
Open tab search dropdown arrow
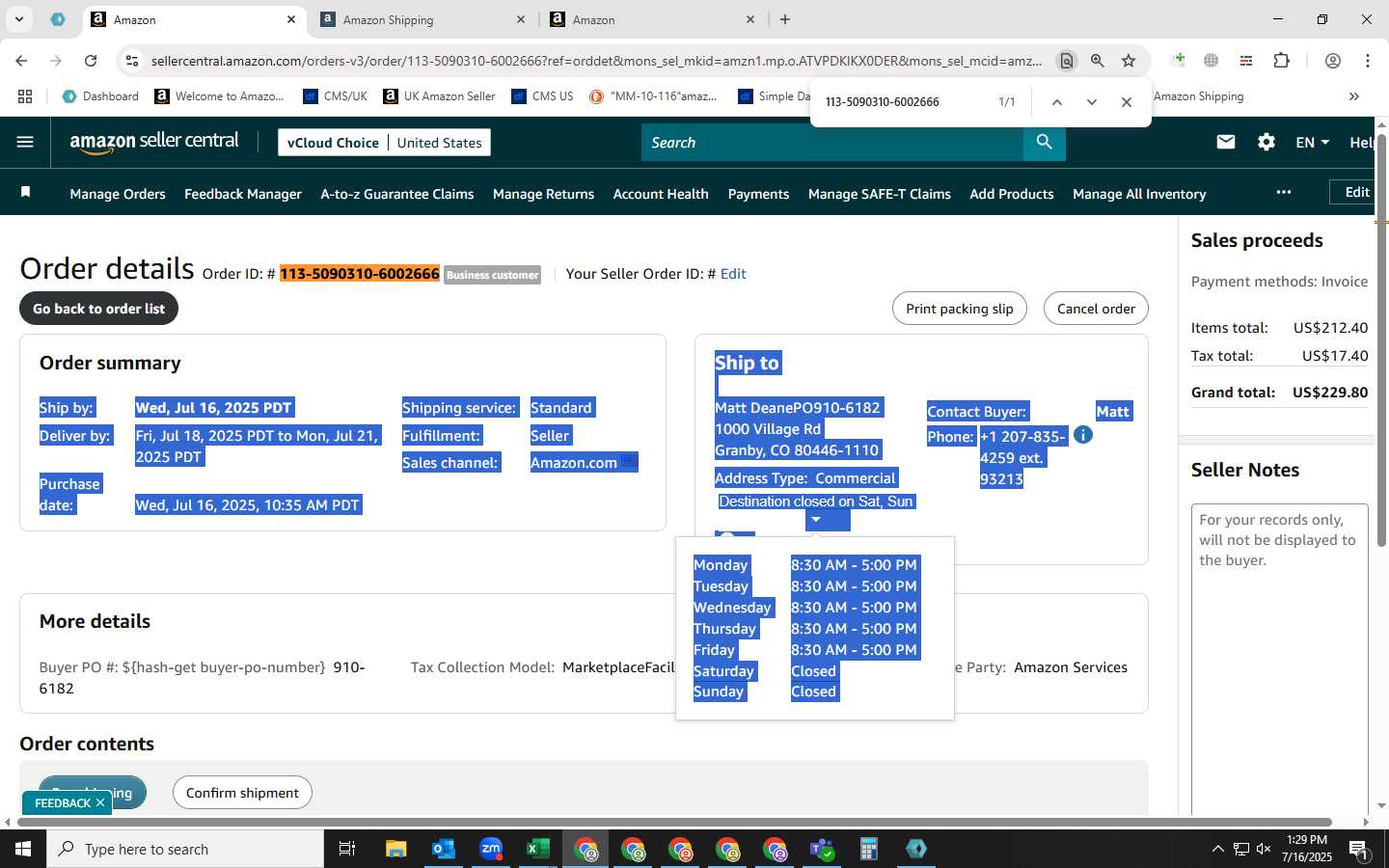point(18,19)
